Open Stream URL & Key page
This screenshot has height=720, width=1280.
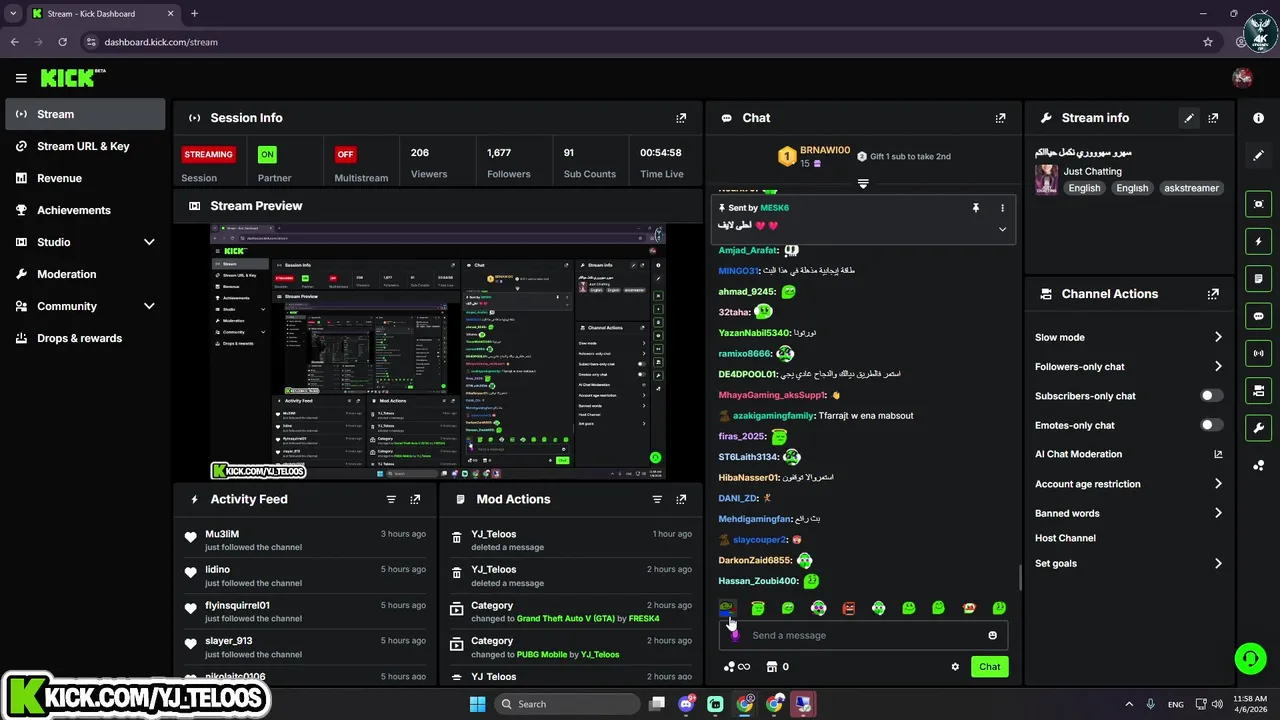(85, 146)
